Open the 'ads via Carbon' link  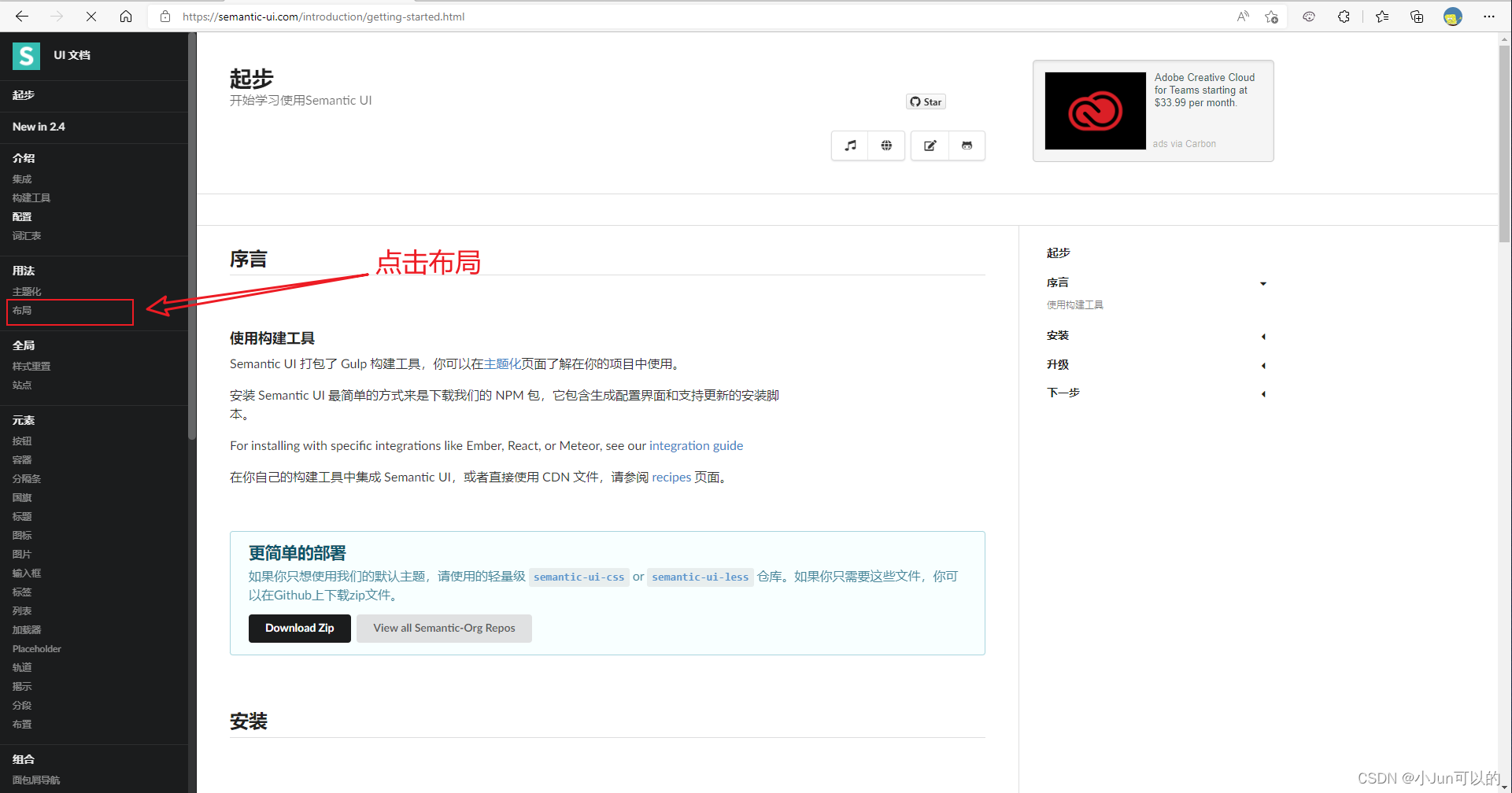(1184, 144)
